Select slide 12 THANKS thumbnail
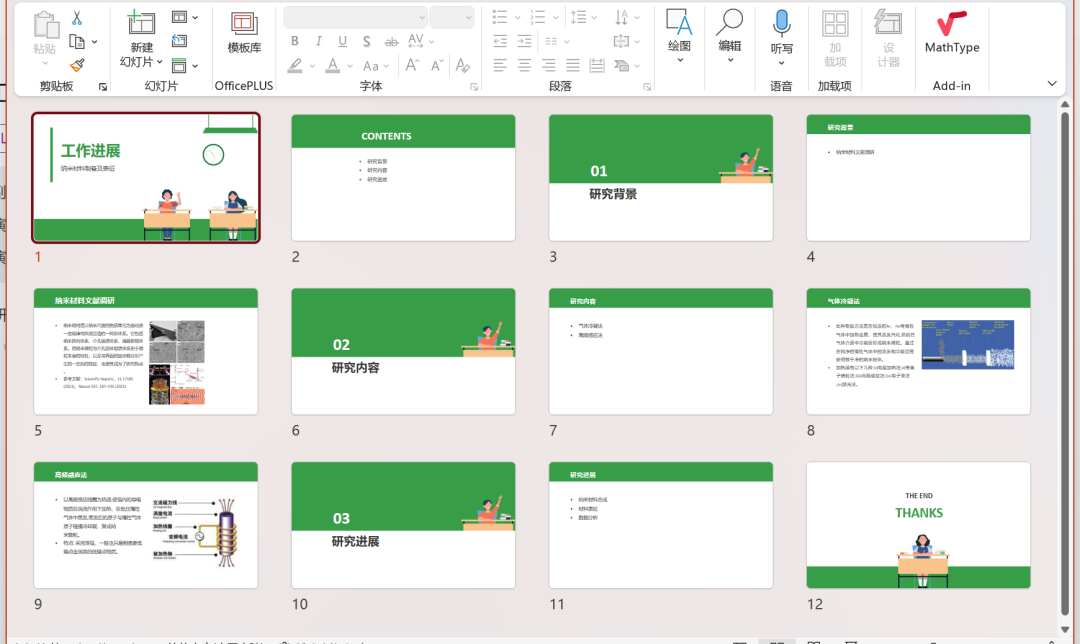The height and width of the screenshot is (644, 1080). (x=918, y=525)
